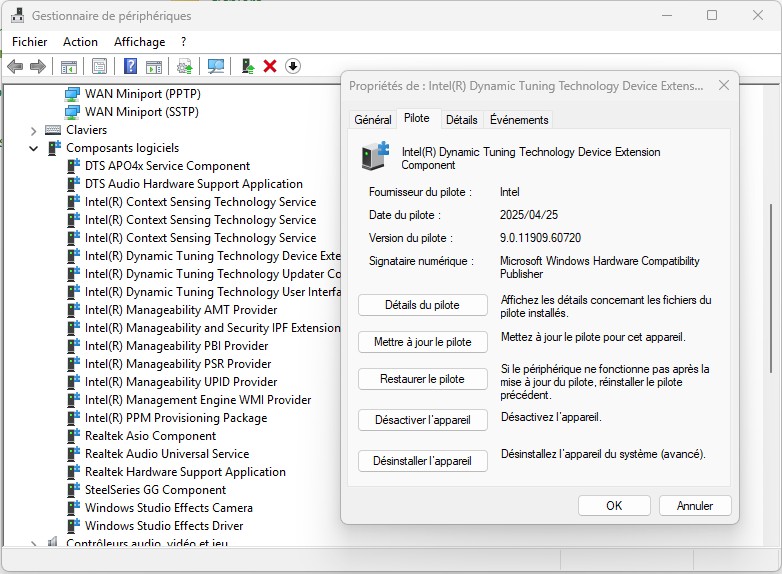Open the Affichage menu

point(139,42)
